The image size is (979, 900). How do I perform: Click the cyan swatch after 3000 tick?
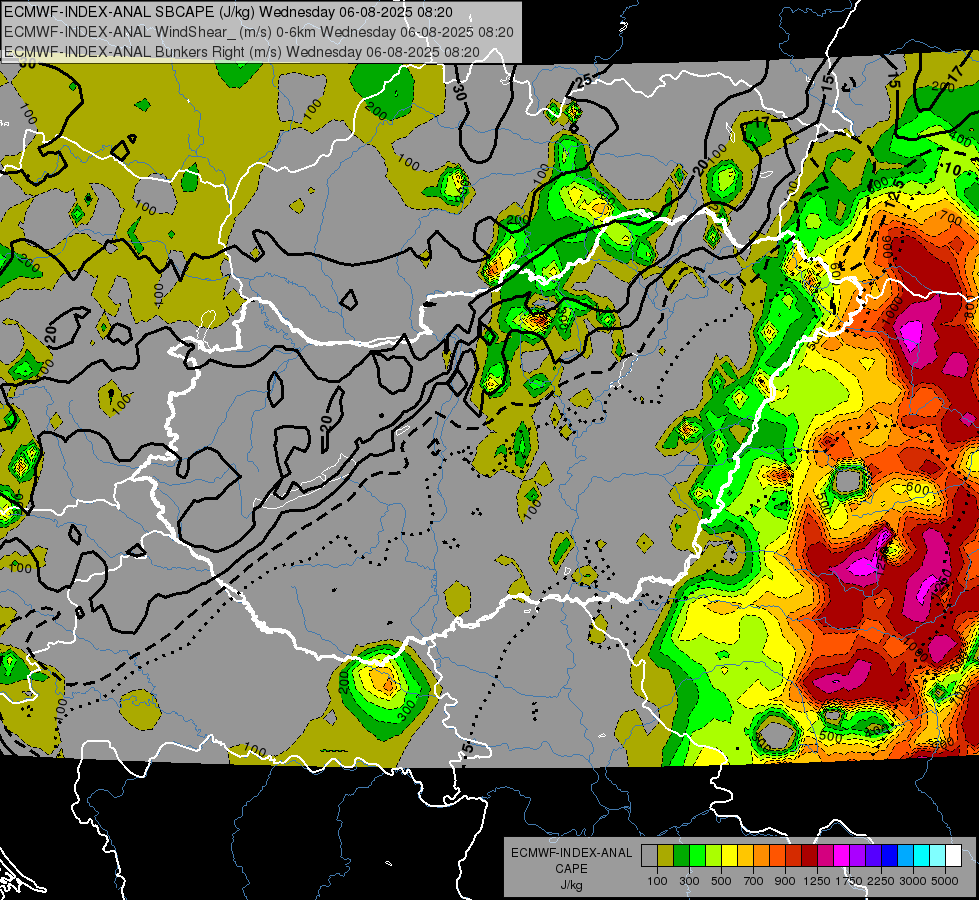[x=922, y=856]
